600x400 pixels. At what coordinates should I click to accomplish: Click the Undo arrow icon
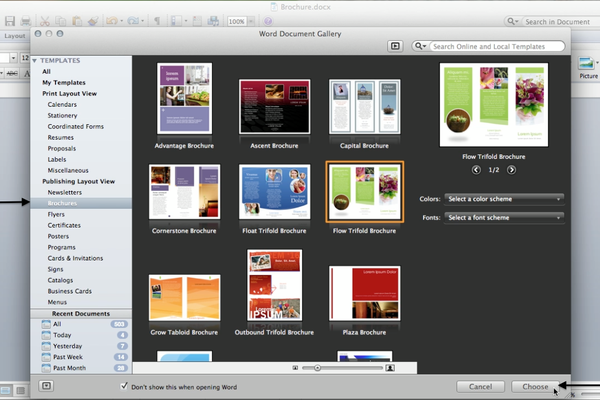112,21
